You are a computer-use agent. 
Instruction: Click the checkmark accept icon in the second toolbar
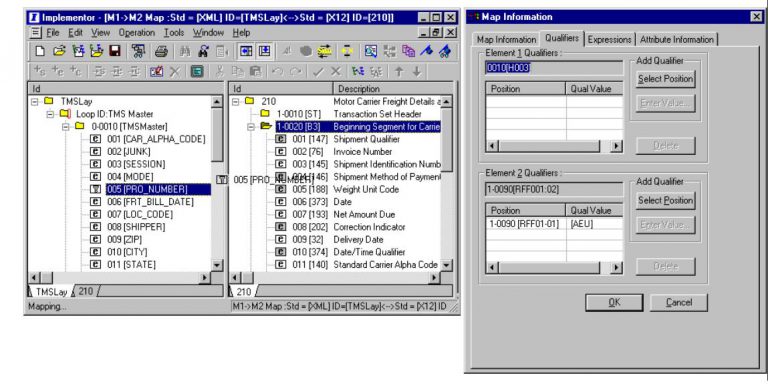click(318, 72)
